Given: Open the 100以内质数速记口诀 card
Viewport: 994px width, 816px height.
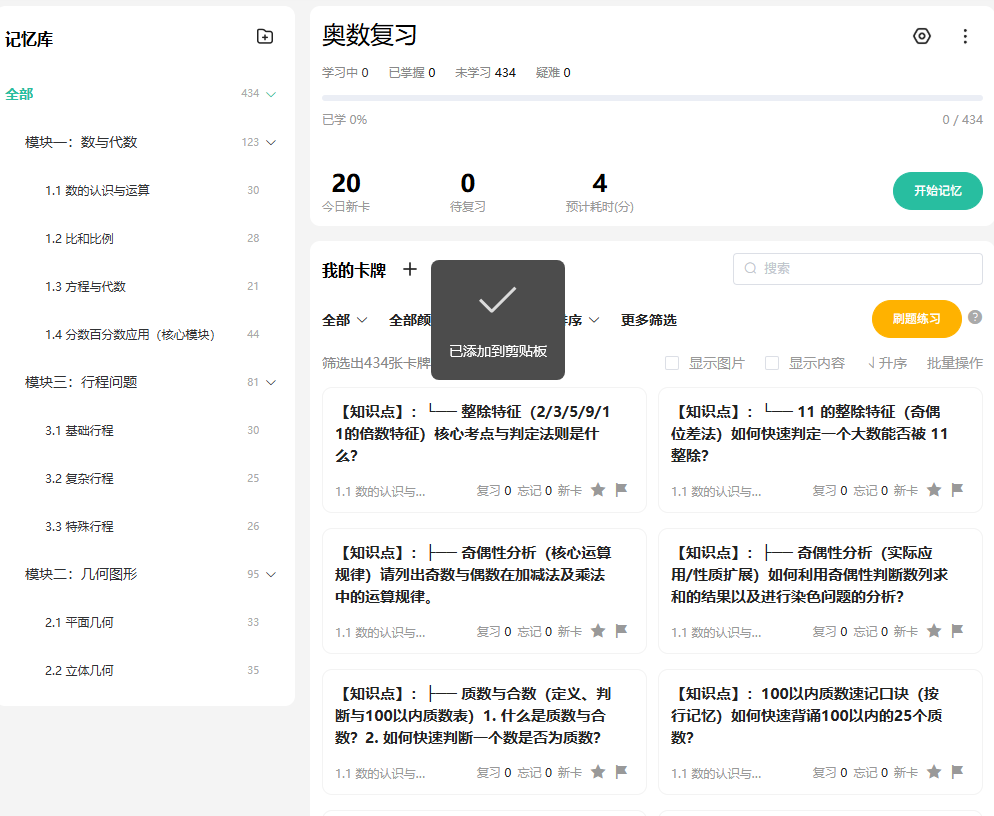Looking at the screenshot, I should tap(820, 732).
